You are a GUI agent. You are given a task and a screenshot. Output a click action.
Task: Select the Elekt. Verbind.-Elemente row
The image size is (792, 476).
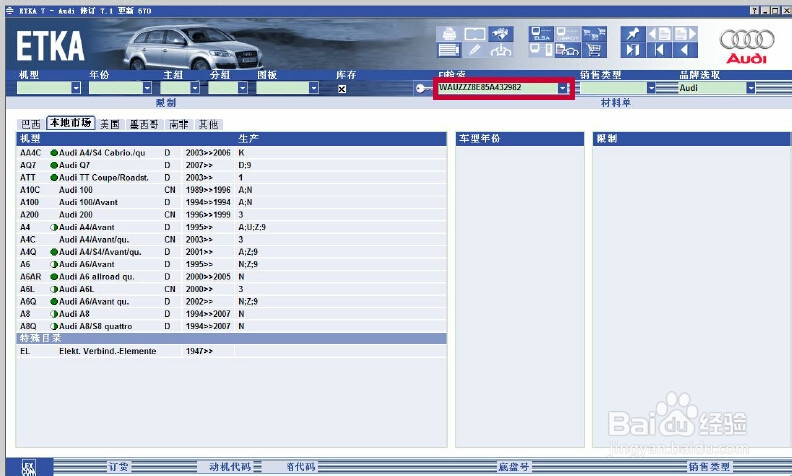point(231,351)
